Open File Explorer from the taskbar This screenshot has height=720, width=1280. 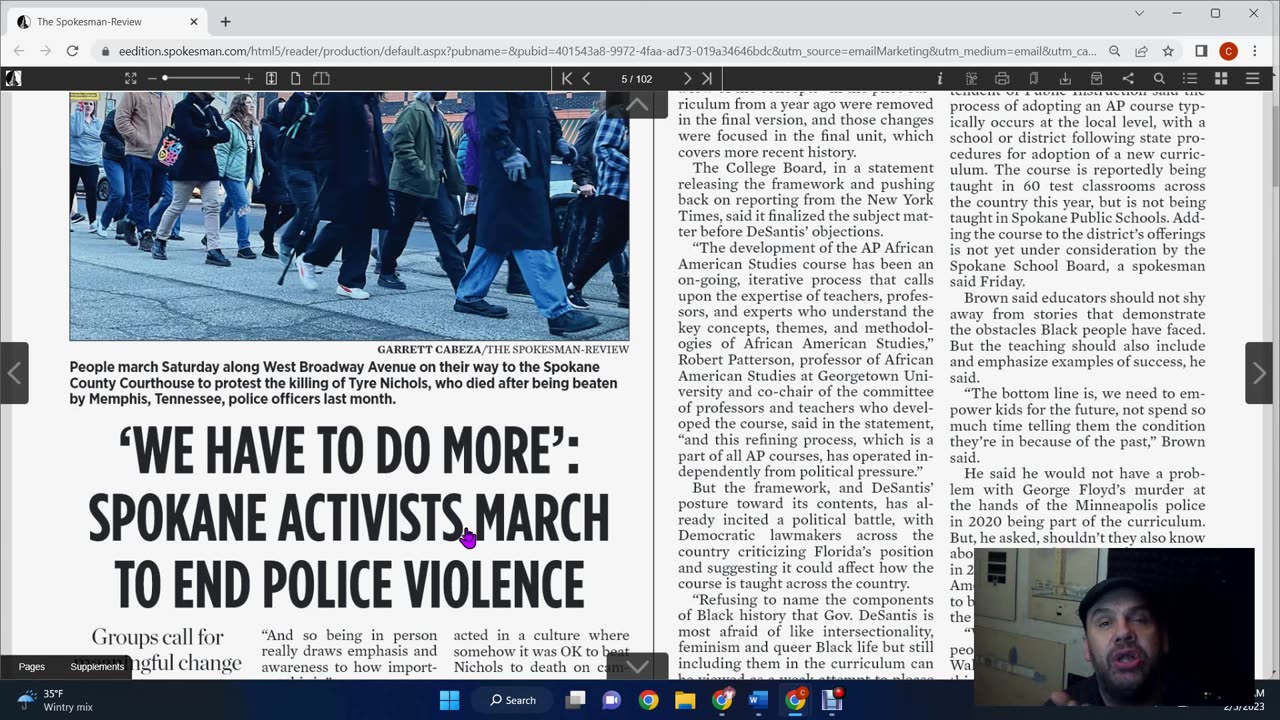(685, 700)
